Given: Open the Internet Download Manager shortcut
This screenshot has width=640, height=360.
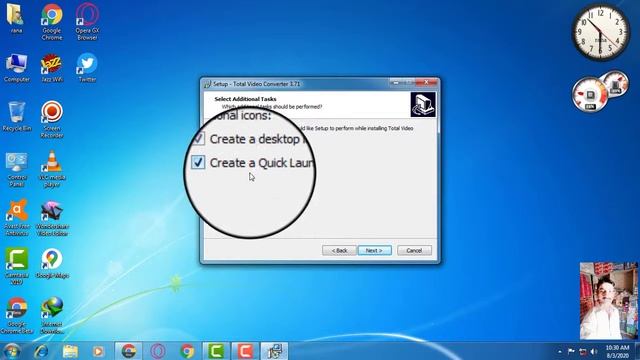Looking at the screenshot, I should [52, 316].
